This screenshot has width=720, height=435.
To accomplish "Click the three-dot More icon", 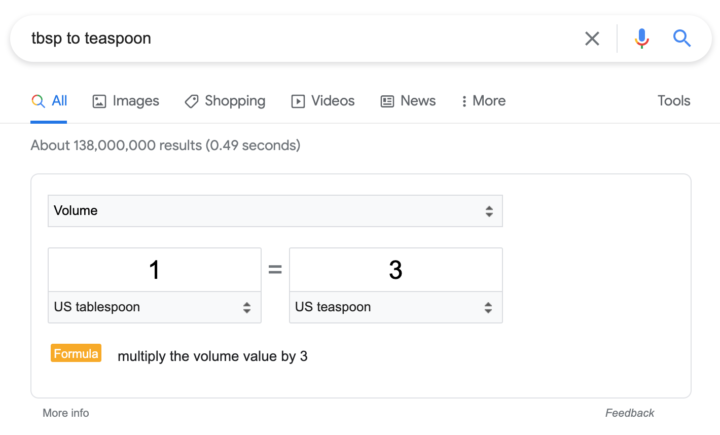I will [464, 101].
